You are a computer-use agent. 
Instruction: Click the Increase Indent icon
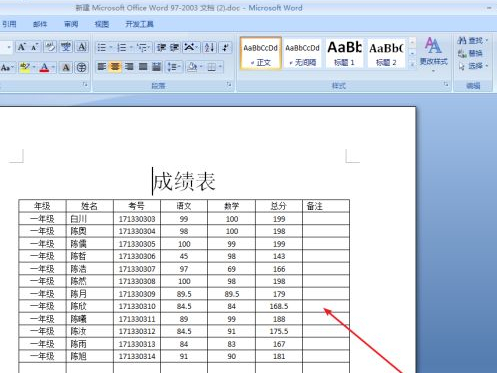tap(174, 47)
